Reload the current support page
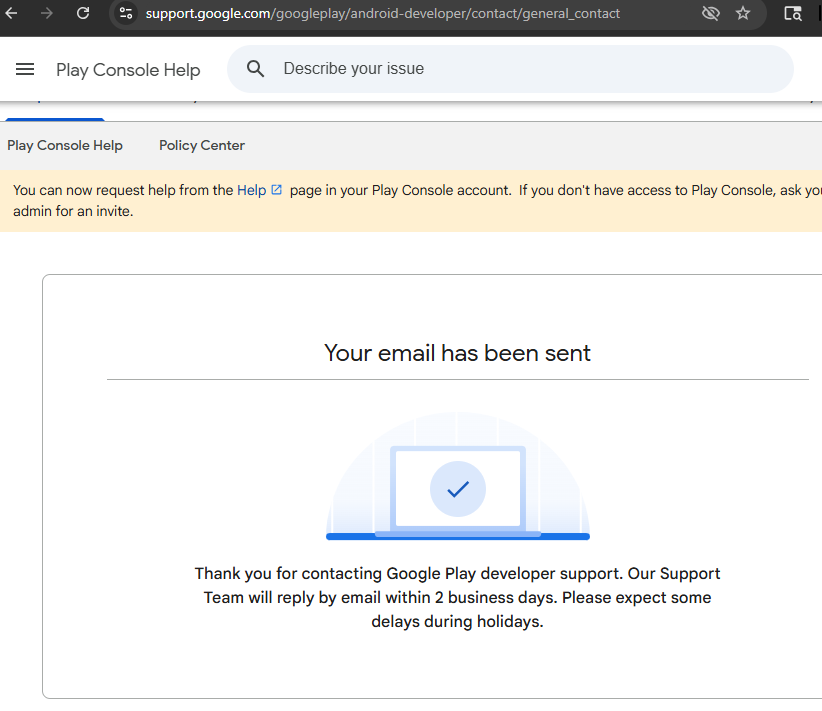822x711 pixels. 83,13
